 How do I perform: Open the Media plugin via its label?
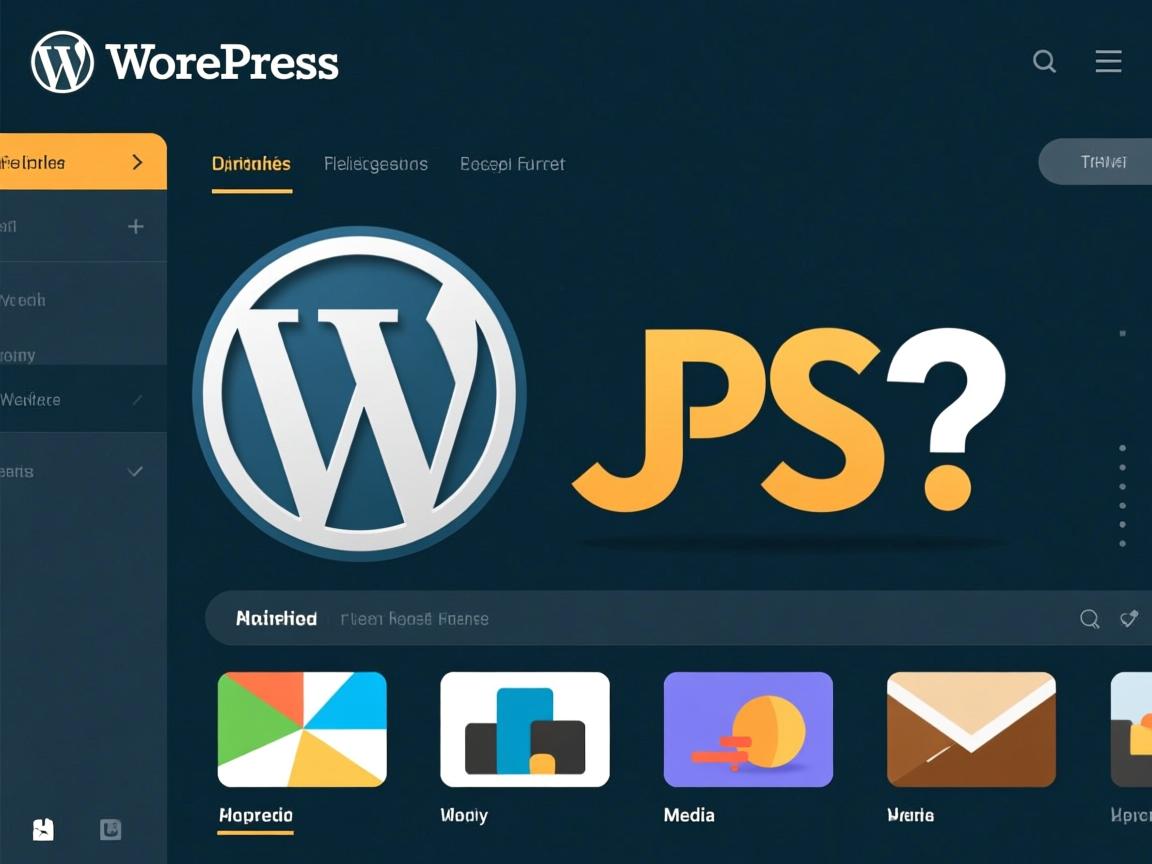coord(688,815)
